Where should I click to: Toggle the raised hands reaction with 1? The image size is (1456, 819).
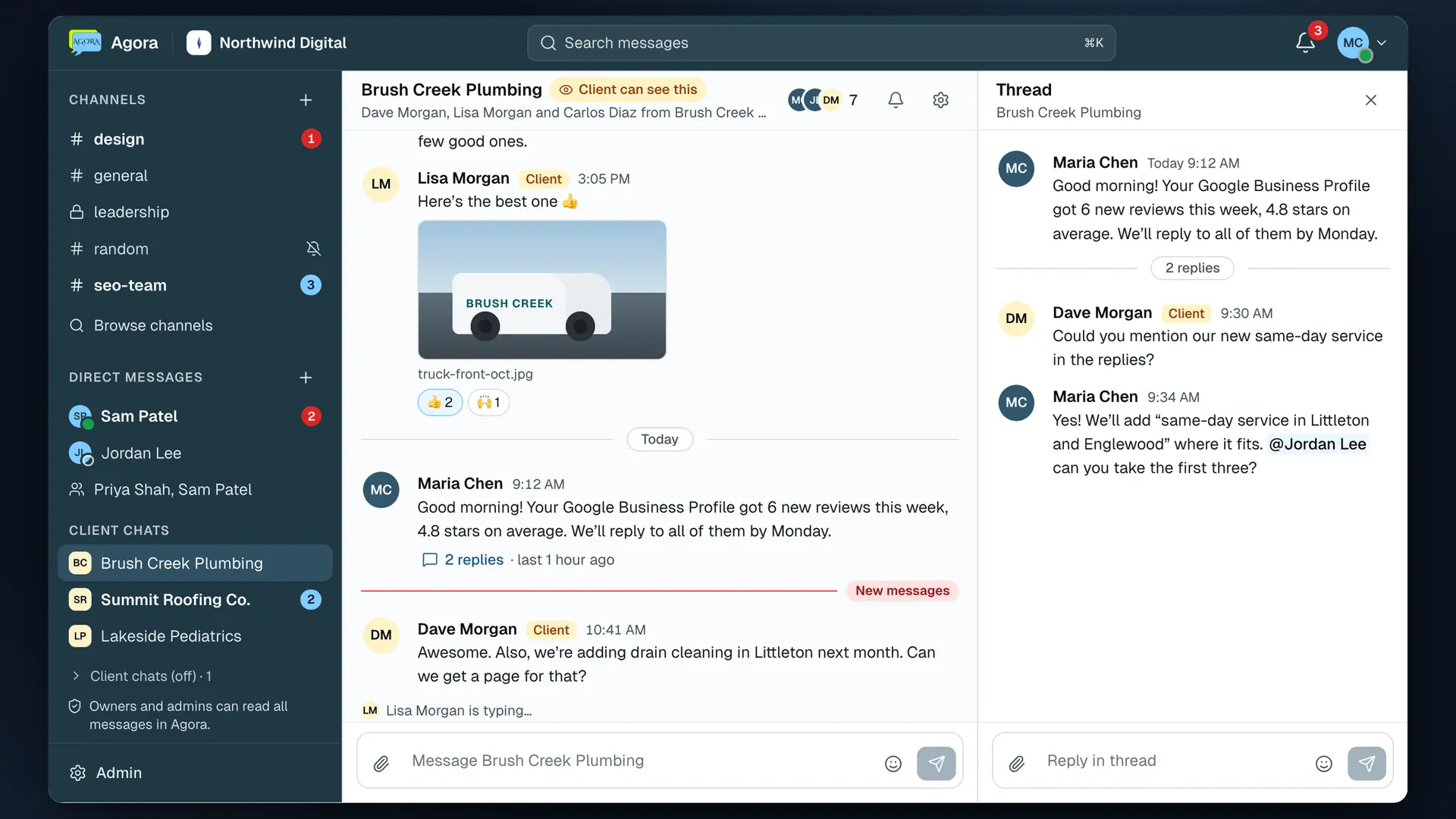click(488, 403)
